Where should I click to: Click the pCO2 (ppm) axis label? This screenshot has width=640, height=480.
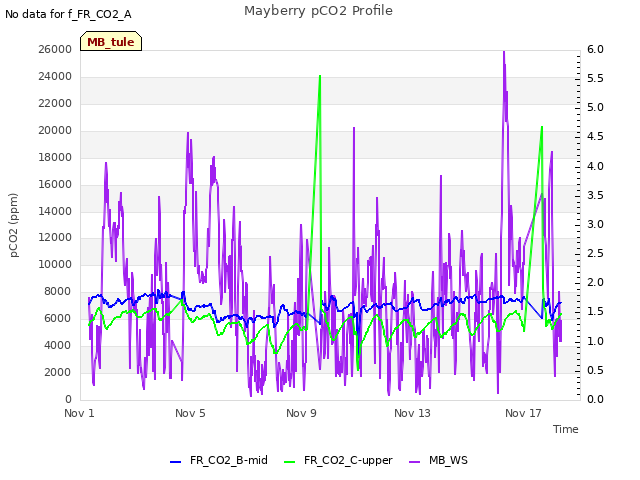(13, 225)
